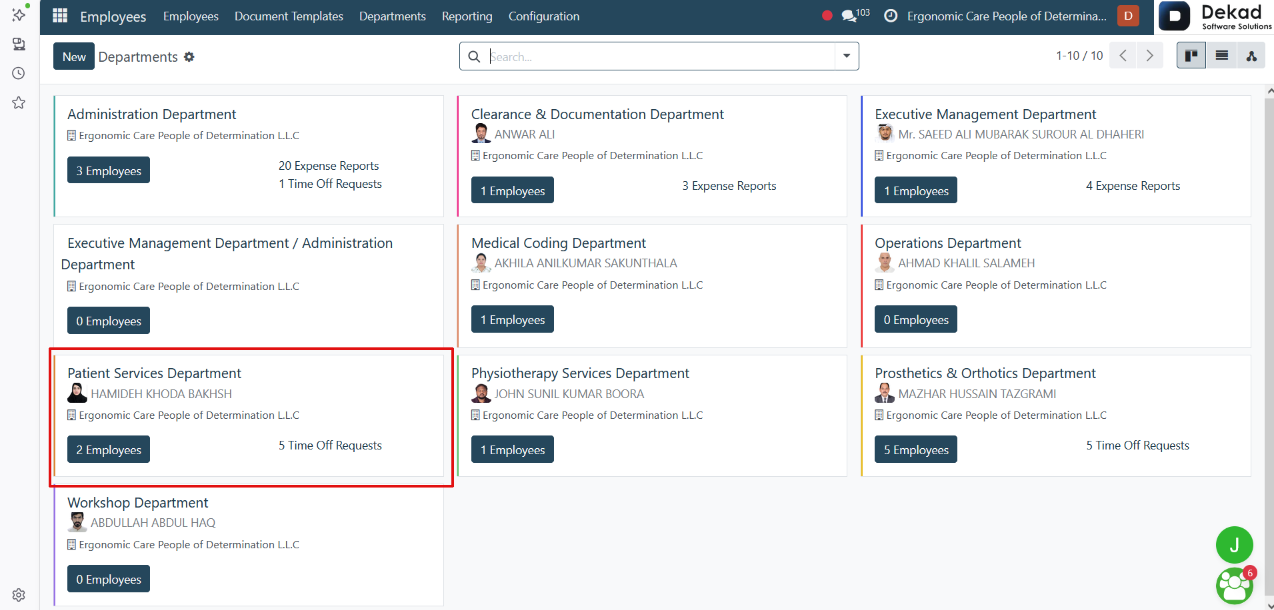Image resolution: width=1274 pixels, height=610 pixels.
Task: Click ABDULLAH ABDUL HAQ's avatar
Action: 77,523
